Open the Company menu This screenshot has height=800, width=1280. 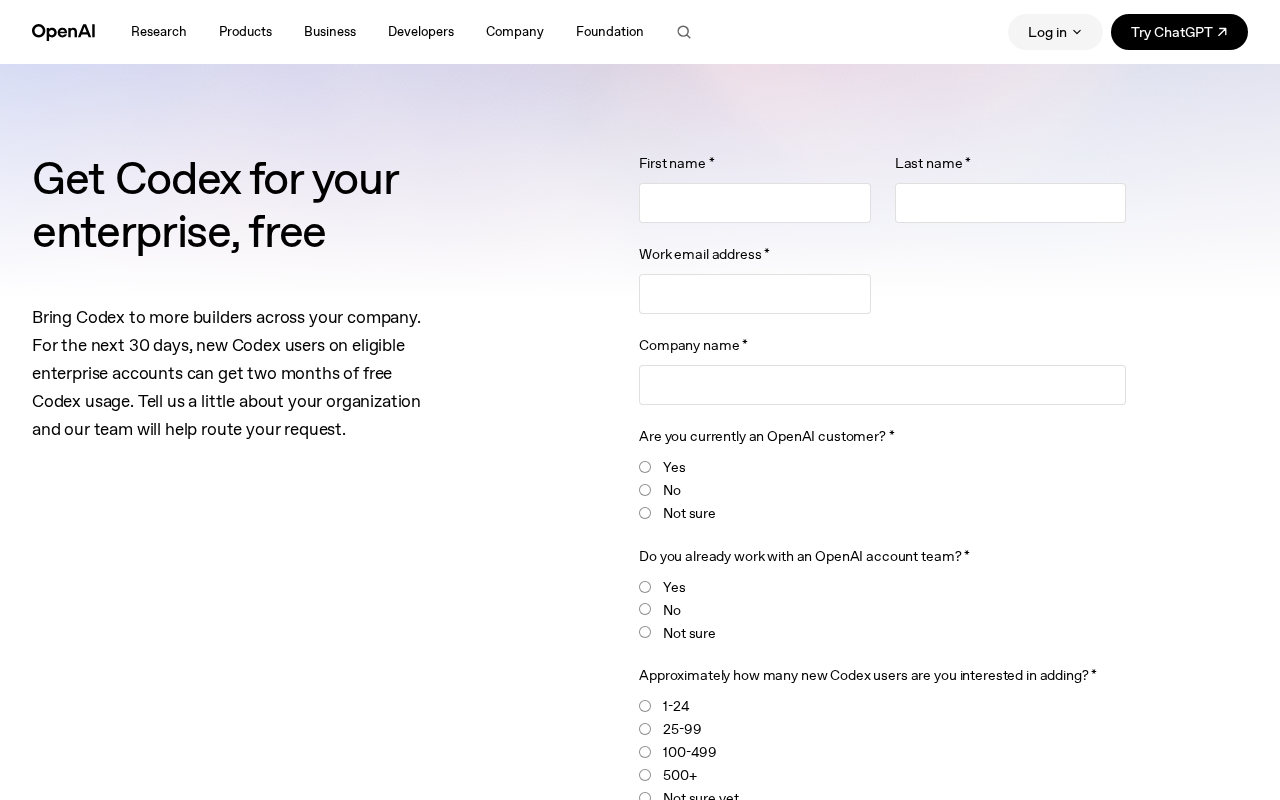515,32
